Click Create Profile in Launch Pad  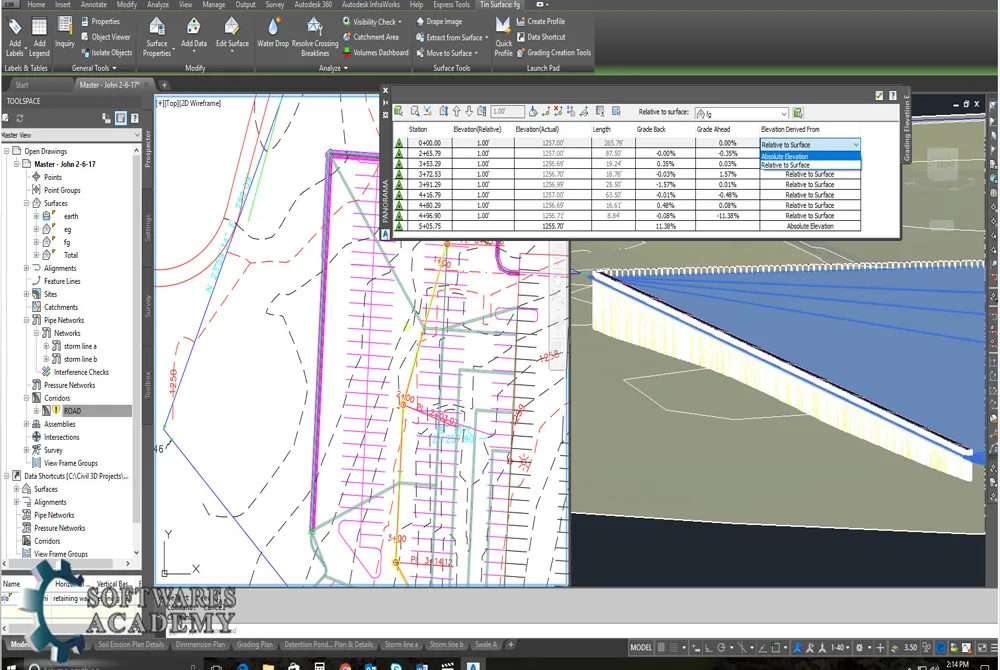coord(541,21)
